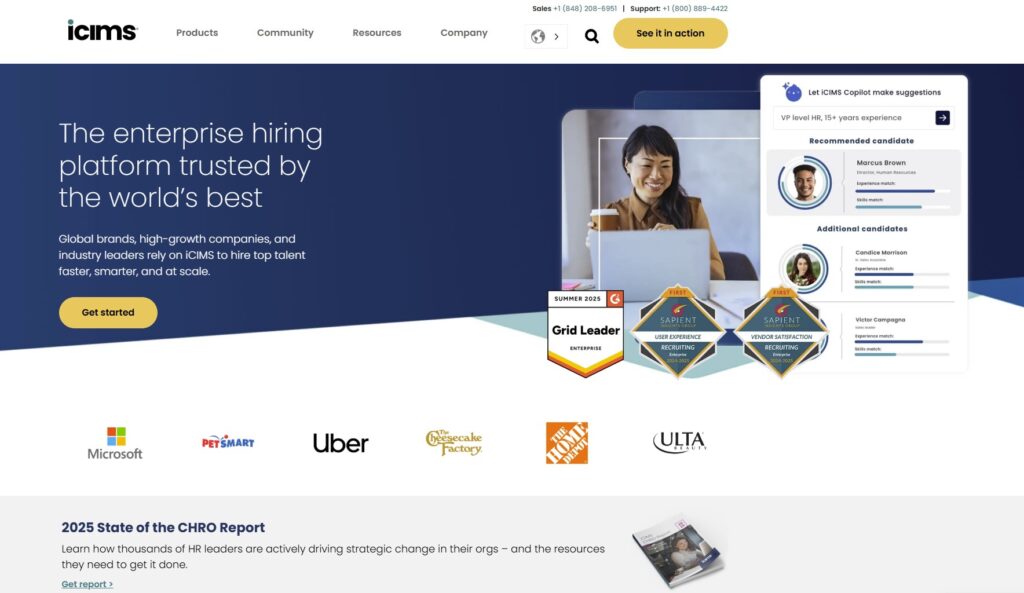
Task: Click the Copilot suggestion text field
Action: click(x=854, y=118)
